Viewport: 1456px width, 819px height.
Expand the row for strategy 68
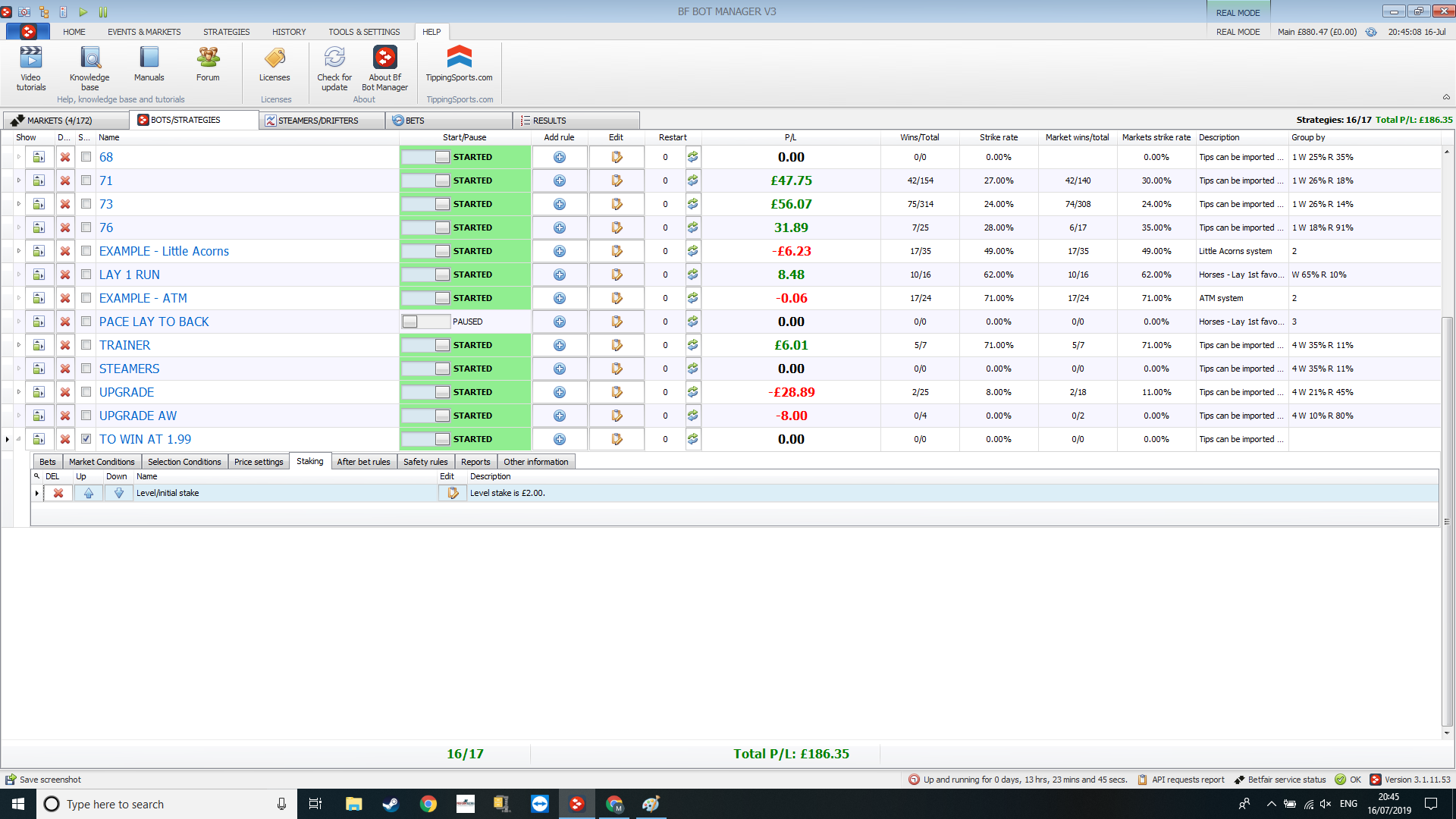pyautogui.click(x=19, y=157)
